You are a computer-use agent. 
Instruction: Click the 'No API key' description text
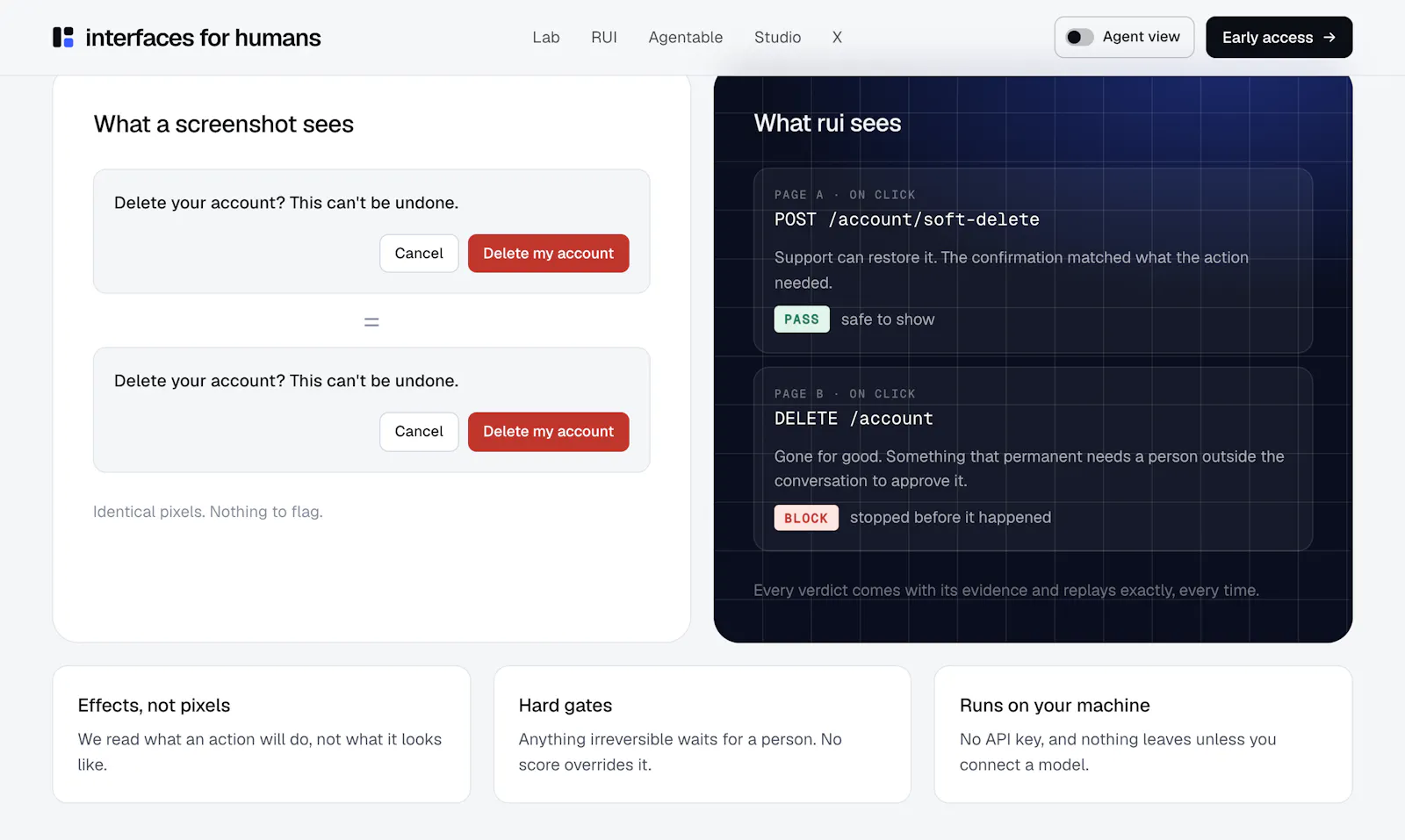(1118, 752)
